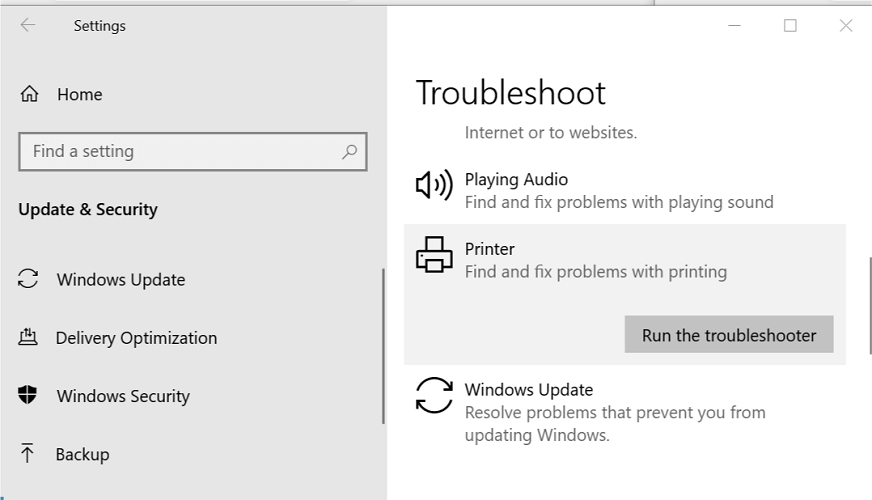The image size is (872, 500).
Task: Click the Windows Security shield icon
Action: (27, 395)
